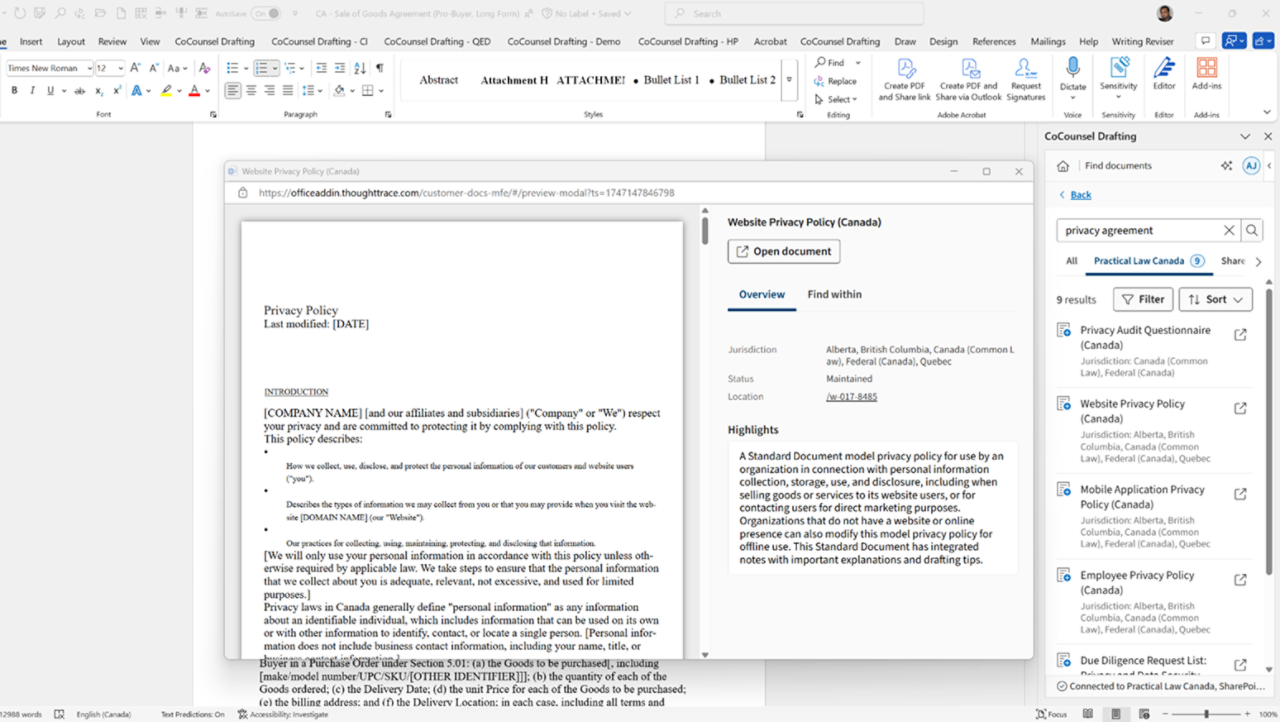
Task: Open the font name dropdown Times New Roman
Action: coord(89,68)
